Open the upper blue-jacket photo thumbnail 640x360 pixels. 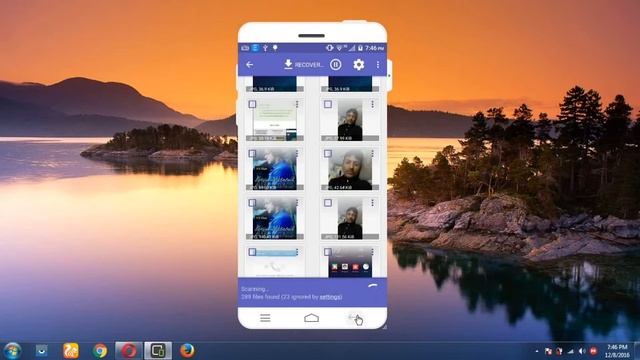(x=275, y=169)
